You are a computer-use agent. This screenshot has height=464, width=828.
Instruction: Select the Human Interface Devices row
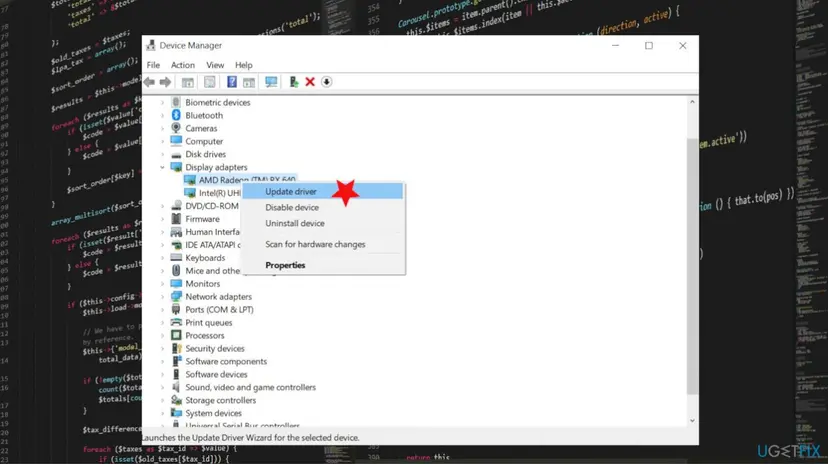(x=212, y=232)
